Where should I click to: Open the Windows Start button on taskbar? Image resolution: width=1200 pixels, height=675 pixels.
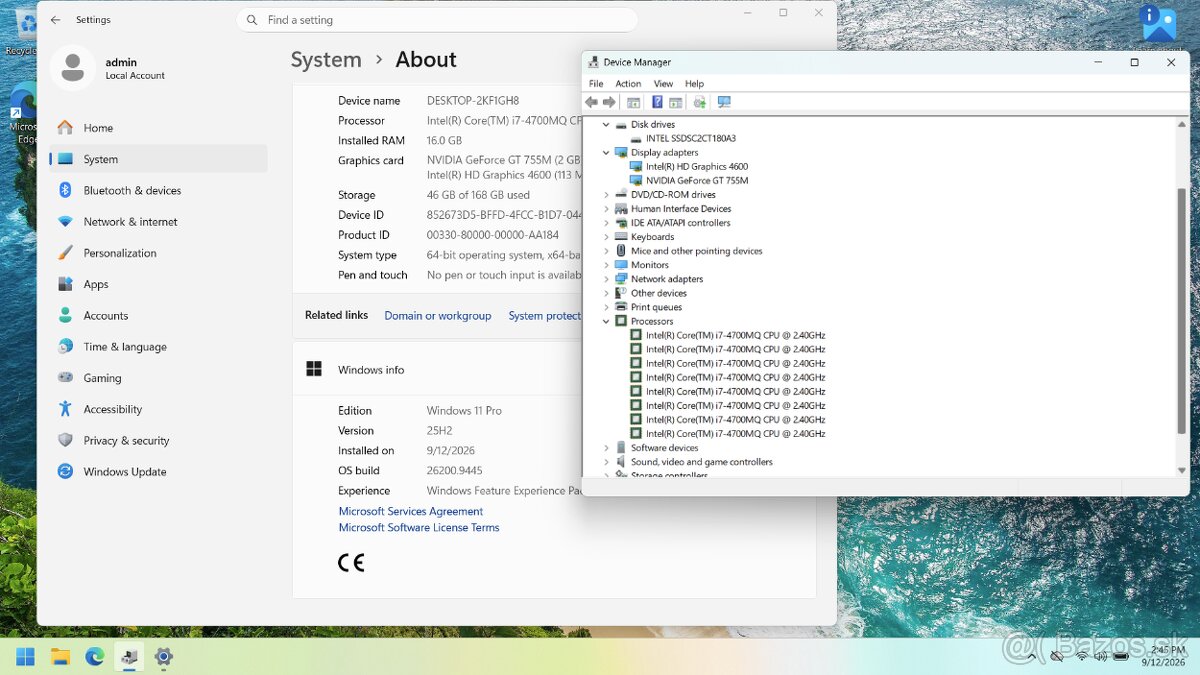pos(25,657)
